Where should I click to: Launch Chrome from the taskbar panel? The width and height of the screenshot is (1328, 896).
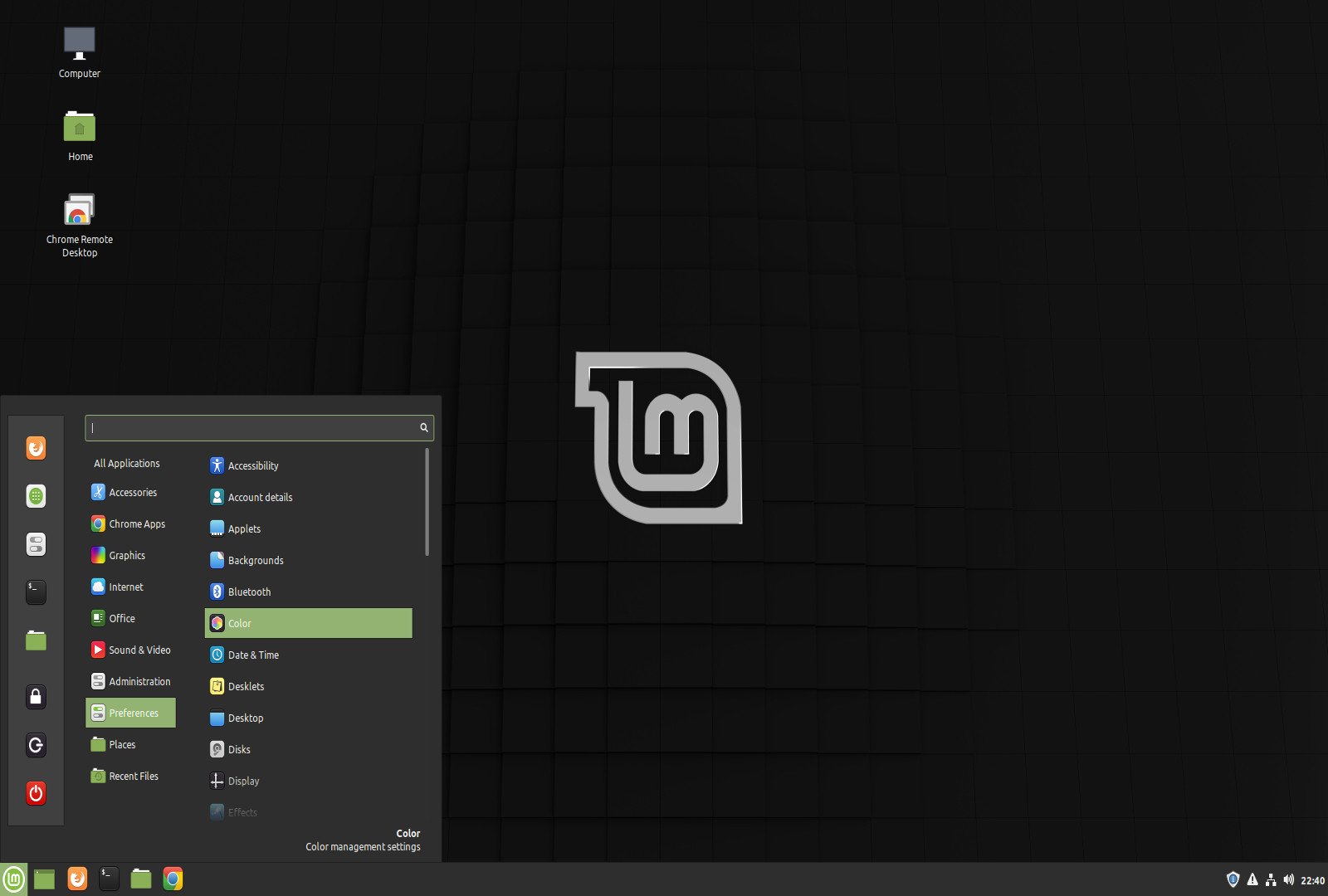173,879
